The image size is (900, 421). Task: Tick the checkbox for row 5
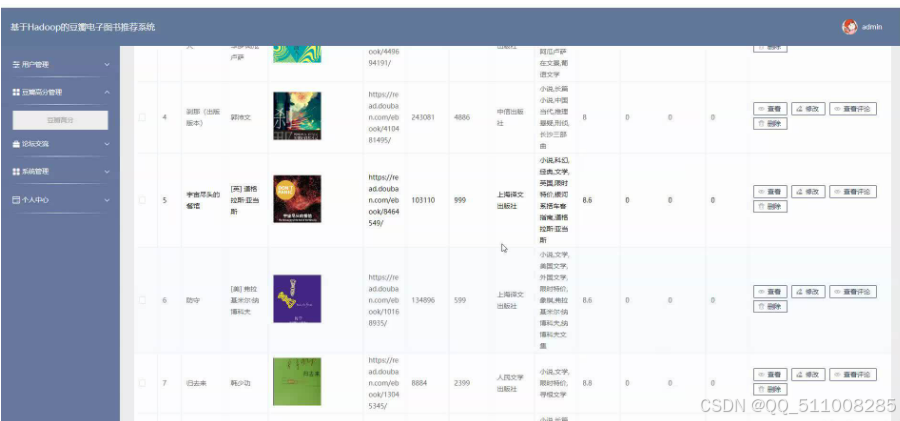(x=142, y=200)
